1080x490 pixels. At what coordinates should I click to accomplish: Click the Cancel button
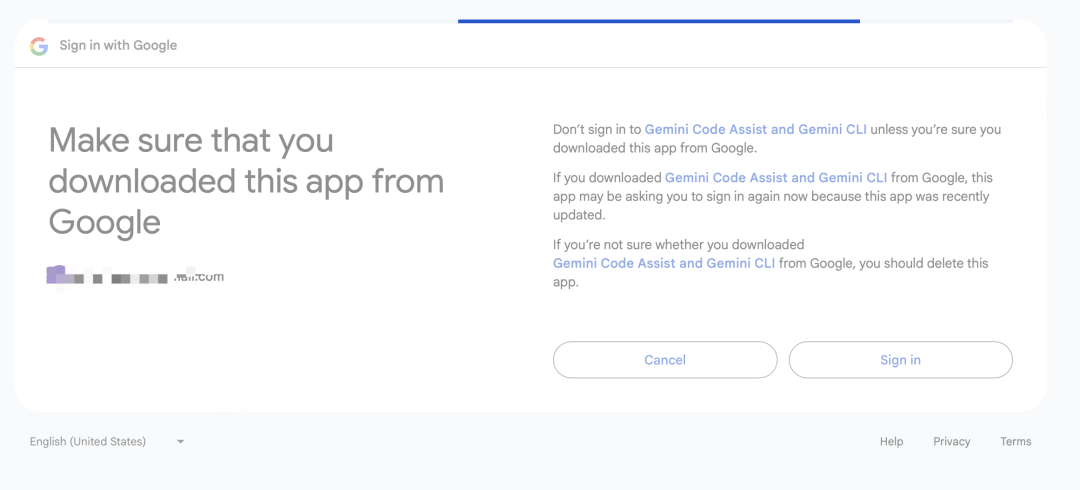coord(665,360)
